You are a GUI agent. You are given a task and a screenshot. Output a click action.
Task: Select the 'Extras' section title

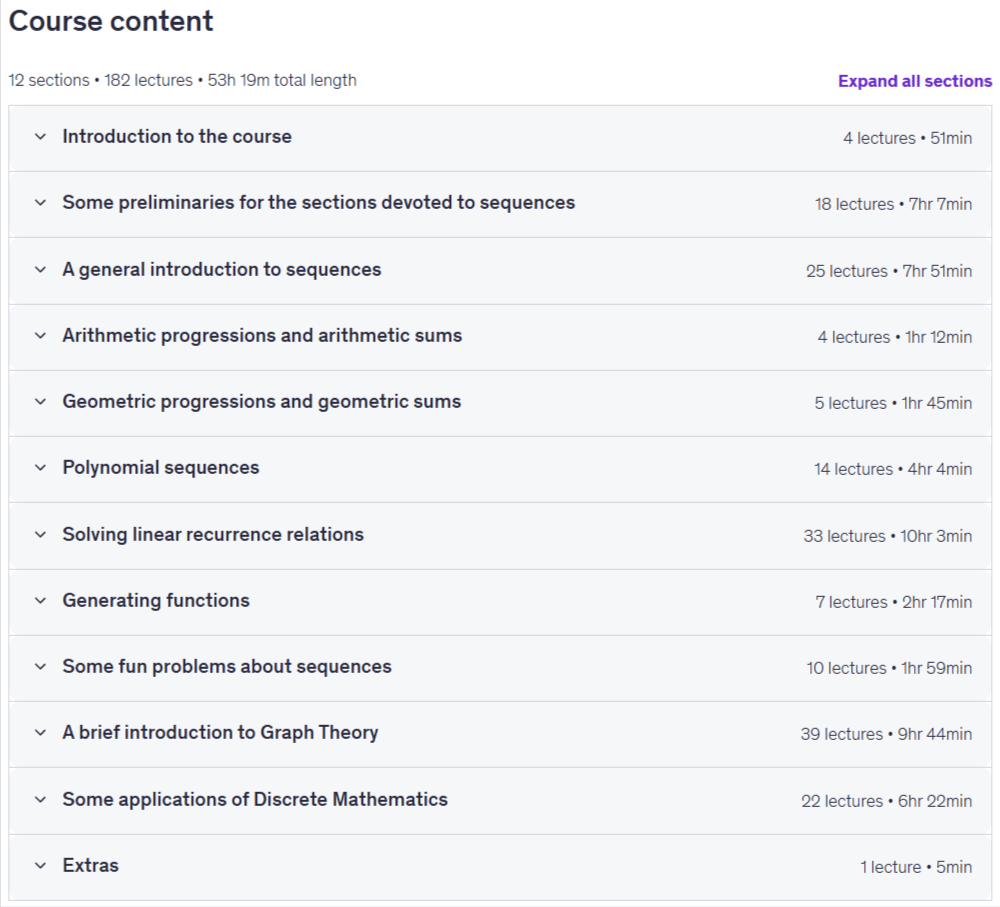coord(91,866)
